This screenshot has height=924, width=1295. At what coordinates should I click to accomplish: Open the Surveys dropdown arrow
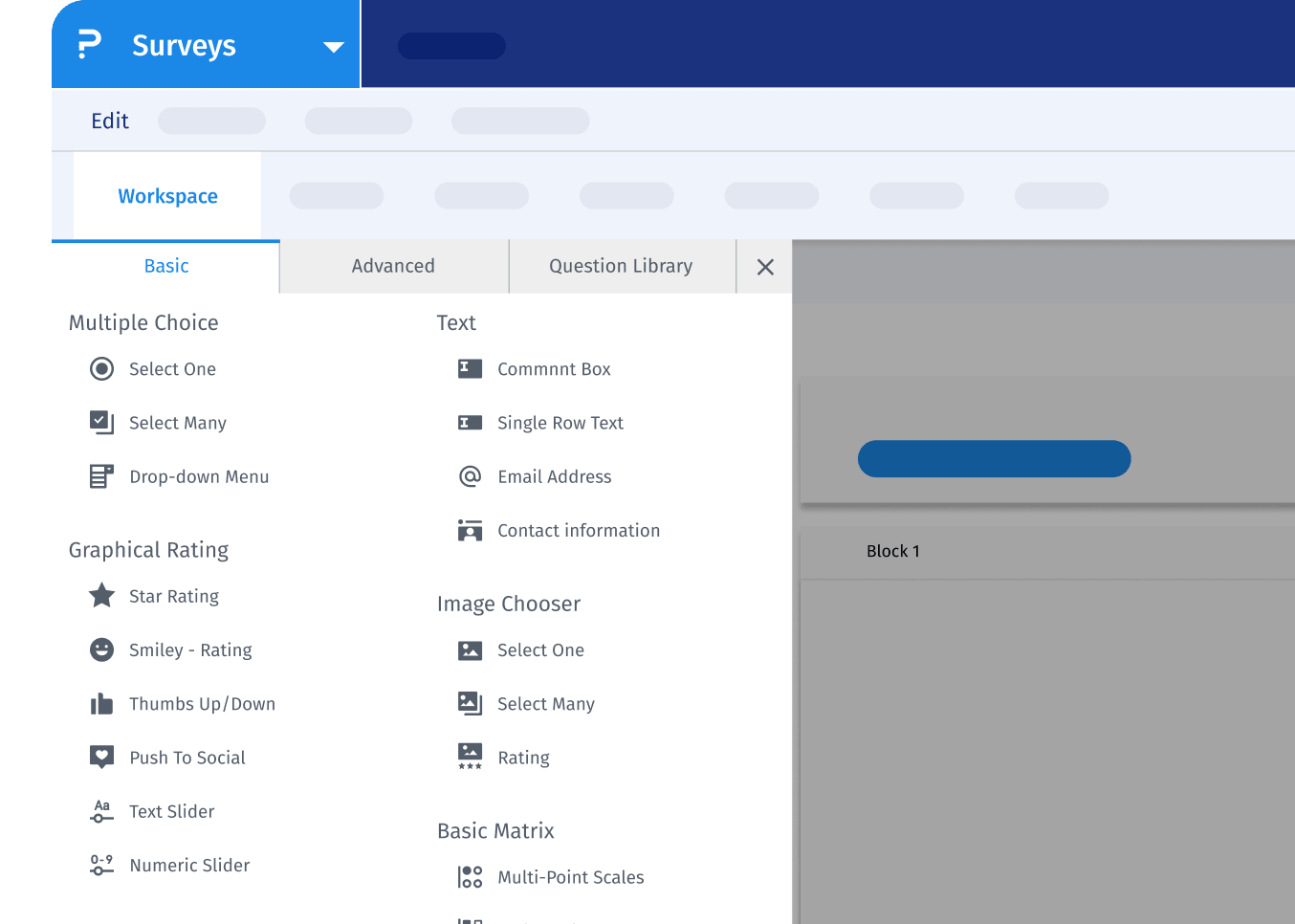pos(333,47)
